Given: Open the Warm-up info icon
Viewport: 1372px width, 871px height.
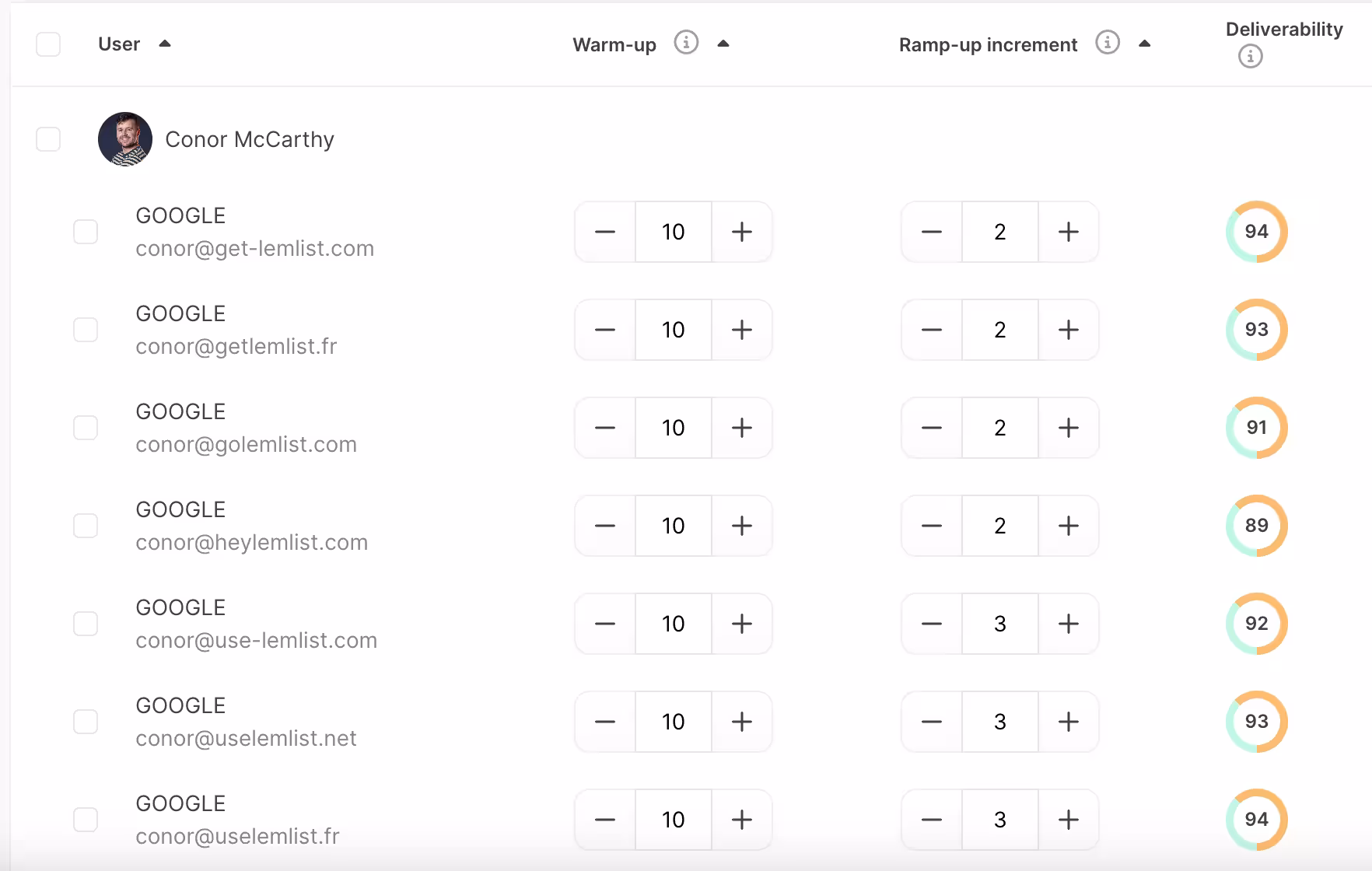Looking at the screenshot, I should coord(686,42).
